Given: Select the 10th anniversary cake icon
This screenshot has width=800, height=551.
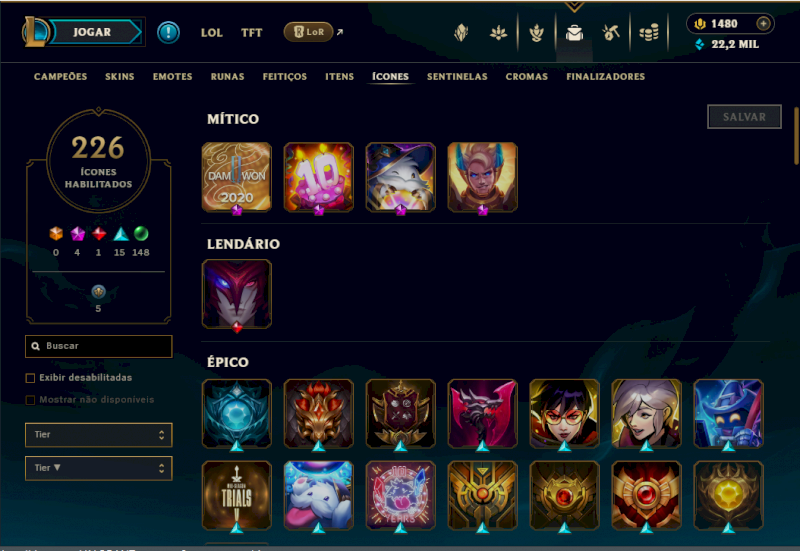Looking at the screenshot, I should coord(318,177).
